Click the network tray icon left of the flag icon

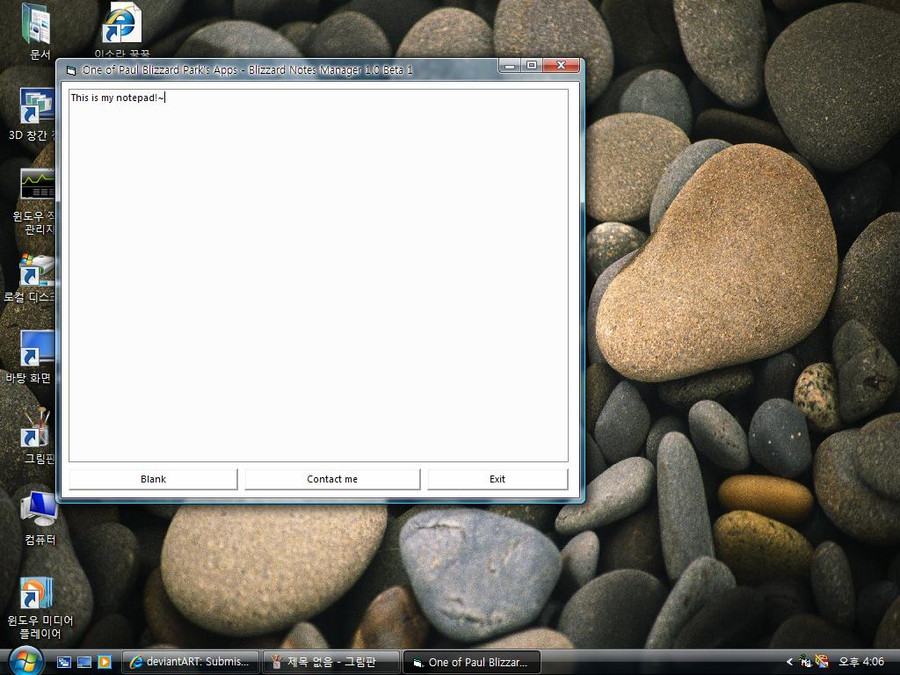tap(805, 662)
